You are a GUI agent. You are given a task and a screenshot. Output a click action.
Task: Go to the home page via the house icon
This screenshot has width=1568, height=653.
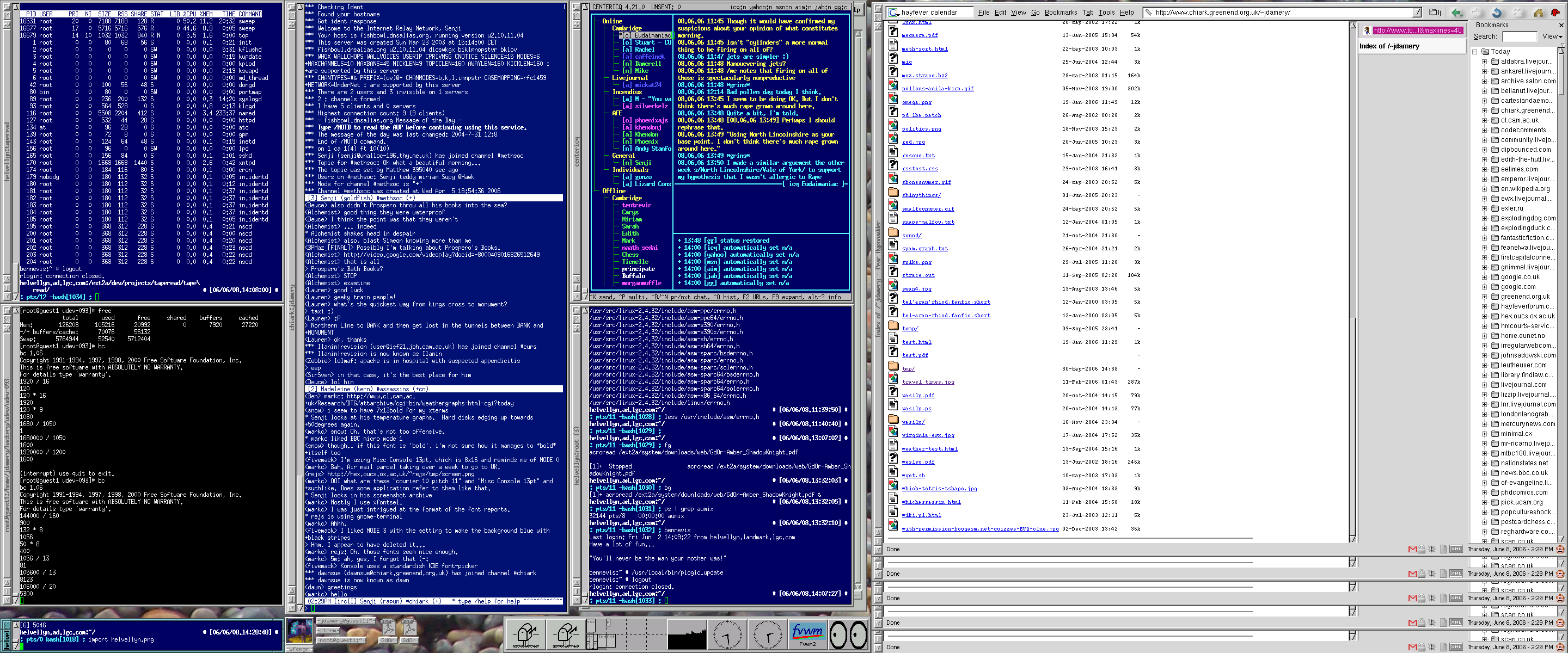click(x=1538, y=12)
